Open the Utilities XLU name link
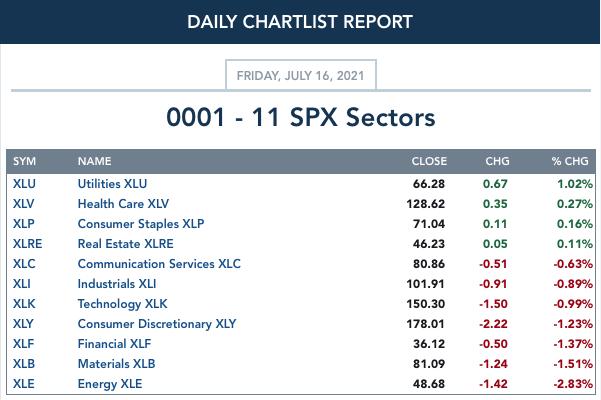The height and width of the screenshot is (400, 601). (x=112, y=184)
